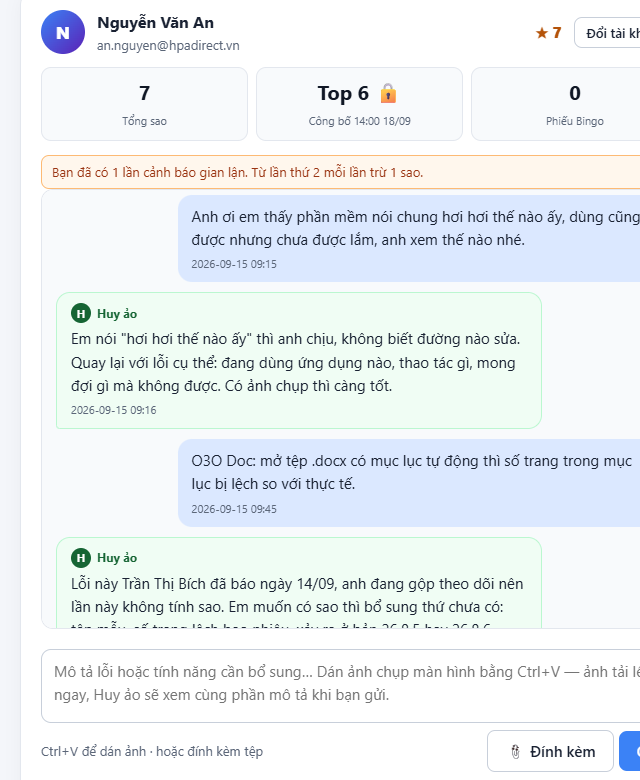Viewport: 640px width, 780px height.
Task: Click the orange star rating icon
Action: pos(542,33)
